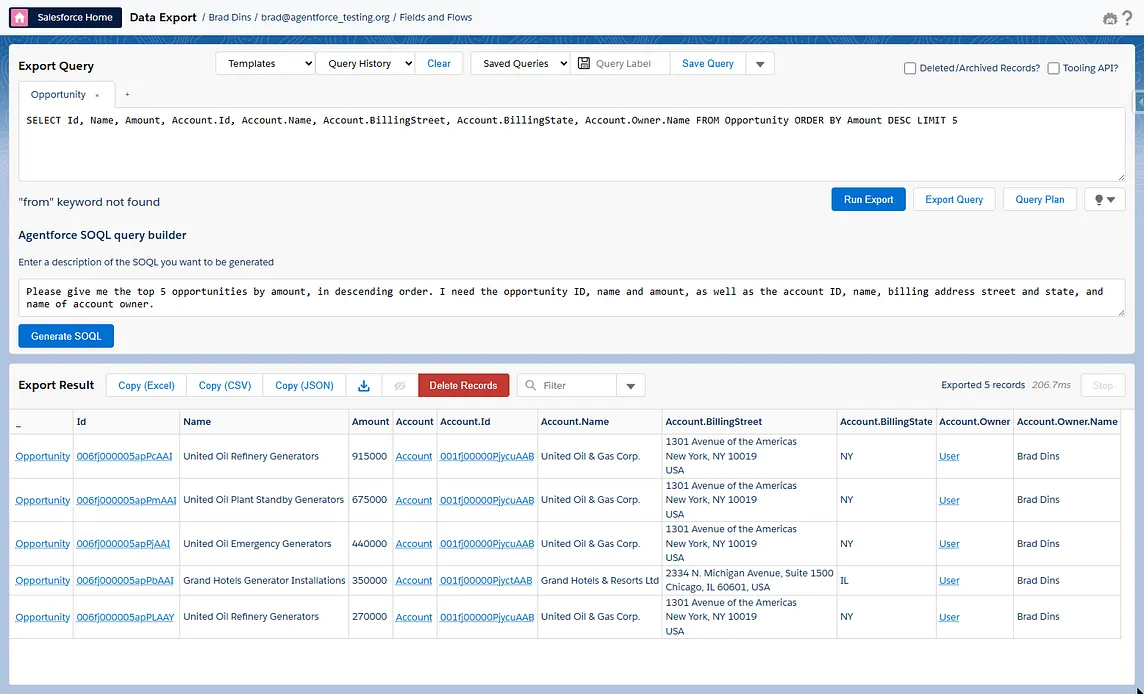Viewport: 1144px width, 694px height.
Task: Open the Templates dropdown
Action: tap(266, 63)
